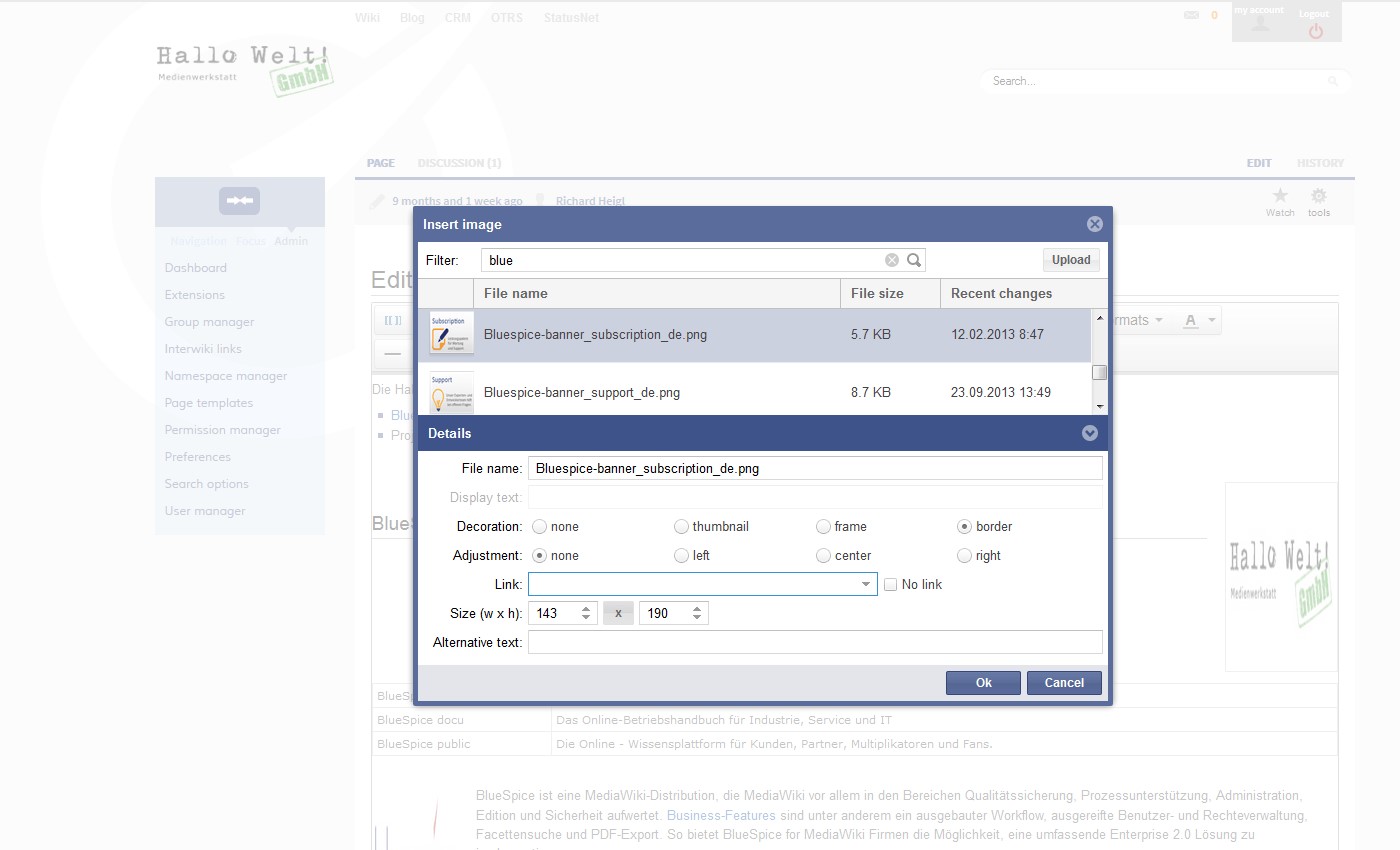
Task: Open the messages envelope icon in top bar
Action: coord(1191,16)
